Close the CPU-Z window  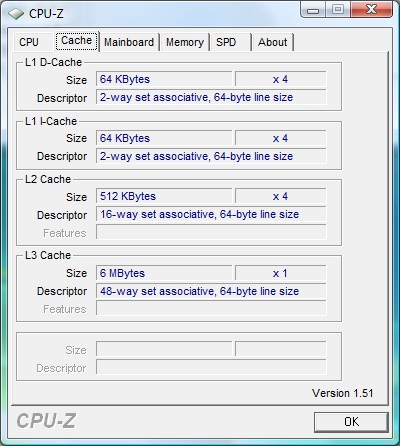[x=371, y=9]
